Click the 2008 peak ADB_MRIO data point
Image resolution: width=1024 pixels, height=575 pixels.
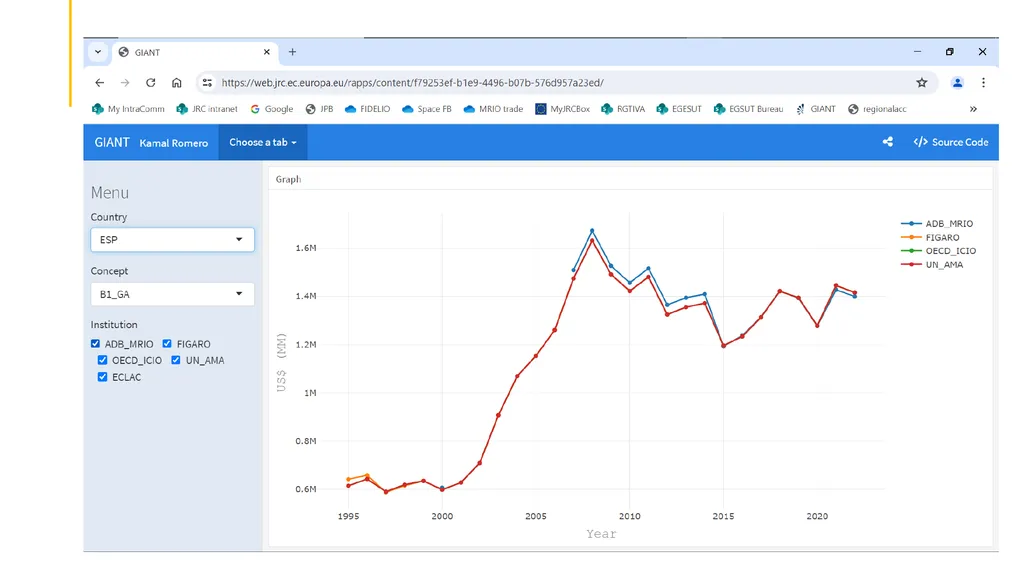[x=592, y=231]
